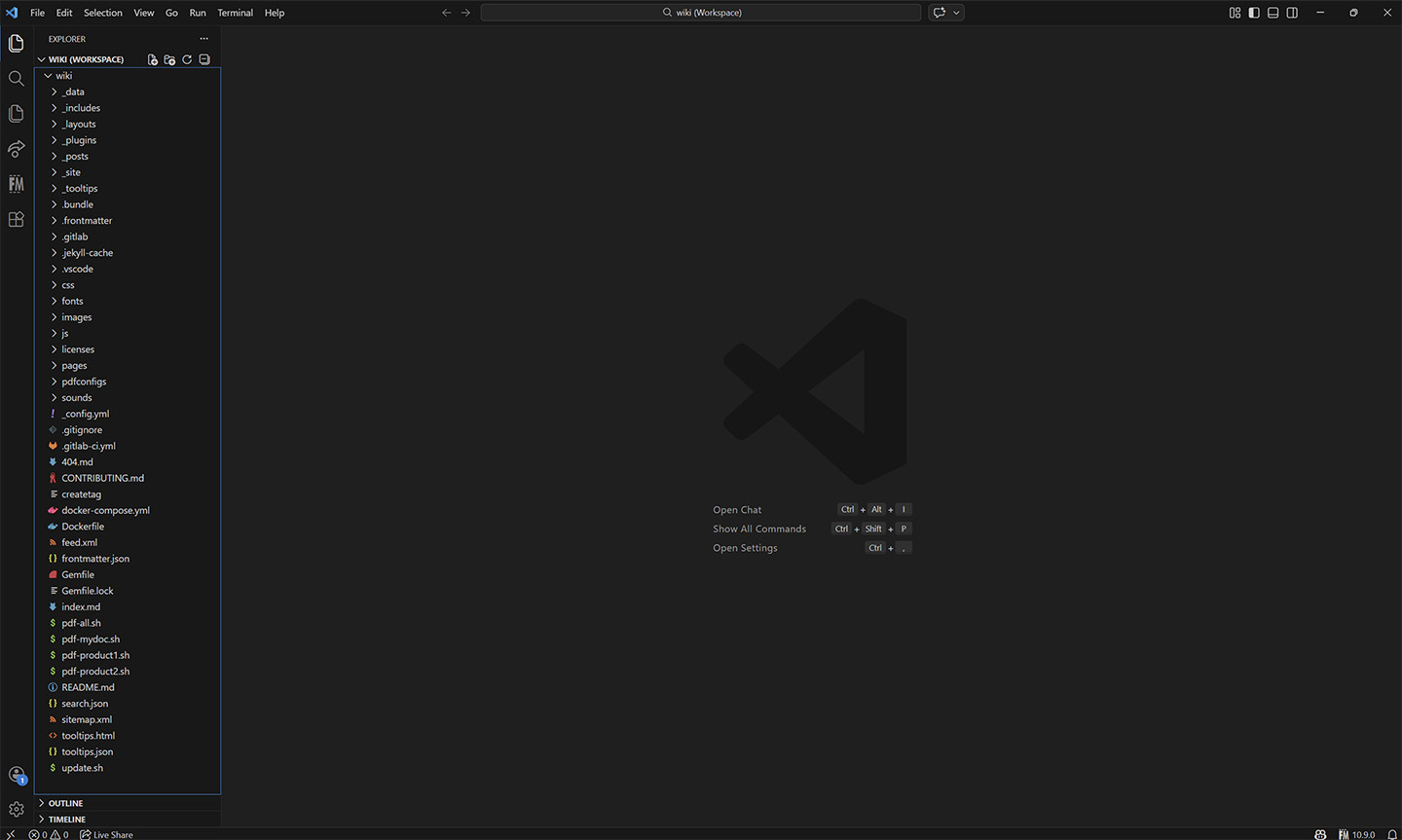Go back using the navigation arrow
The width and height of the screenshot is (1402, 840).
tap(447, 13)
